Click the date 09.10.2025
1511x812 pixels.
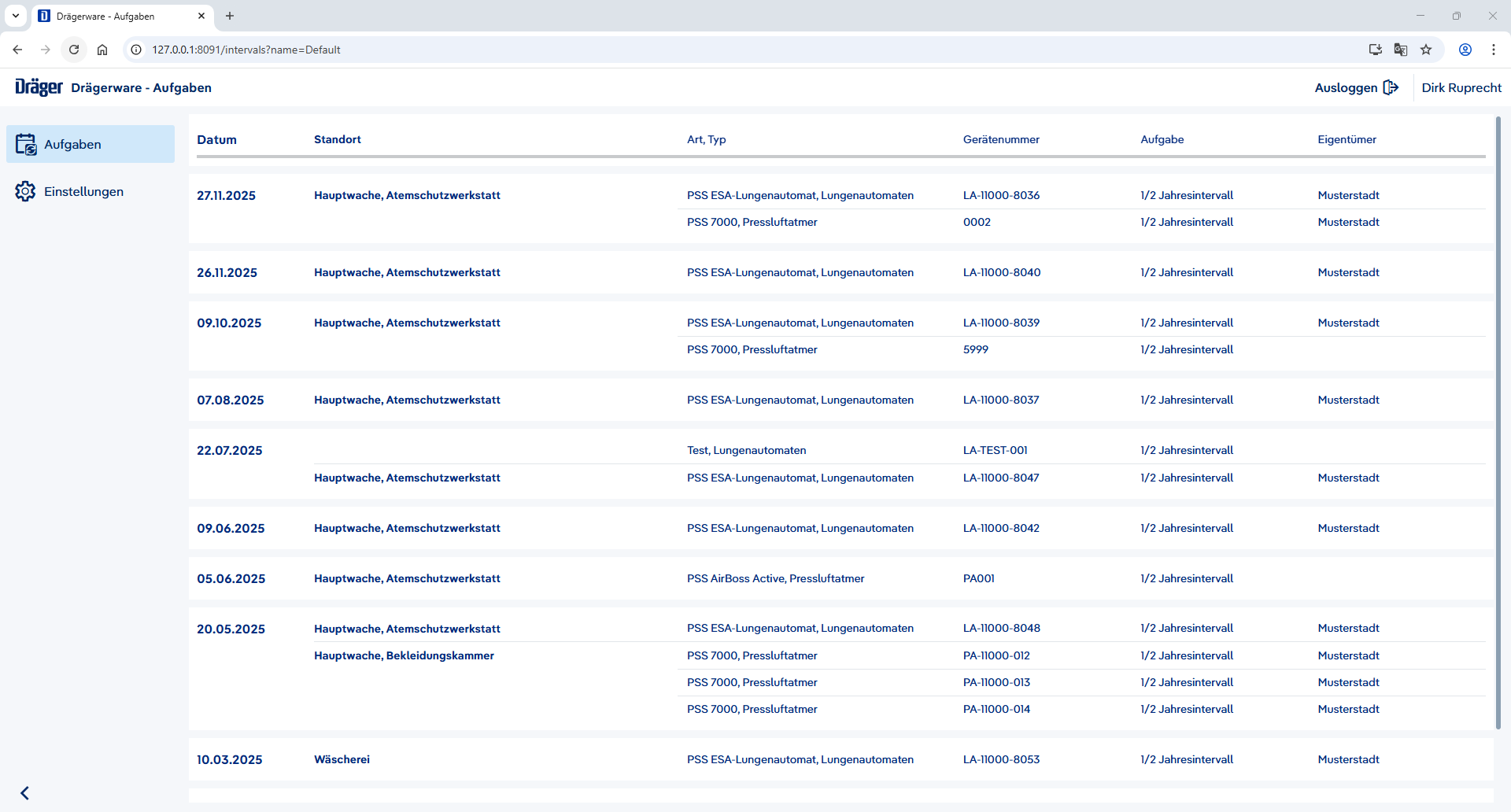pos(229,323)
